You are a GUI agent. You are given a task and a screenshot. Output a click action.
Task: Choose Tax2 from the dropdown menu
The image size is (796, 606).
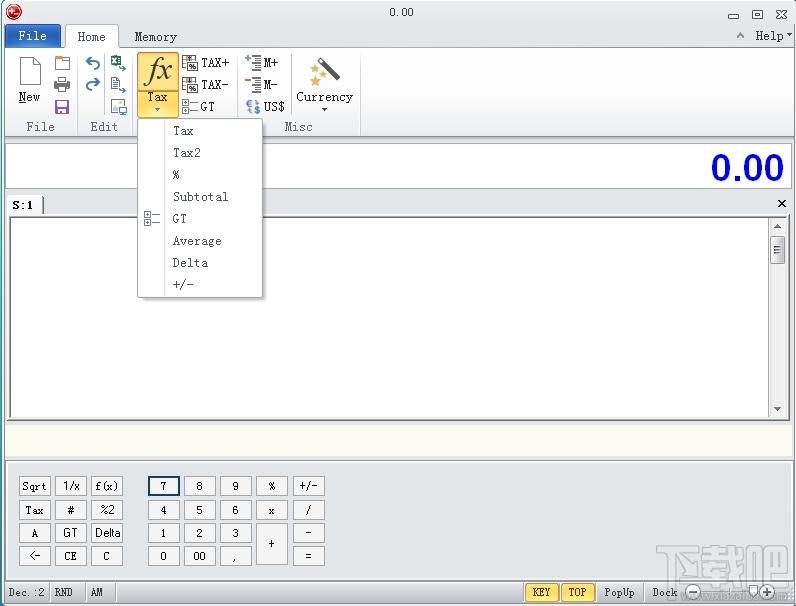(200, 152)
